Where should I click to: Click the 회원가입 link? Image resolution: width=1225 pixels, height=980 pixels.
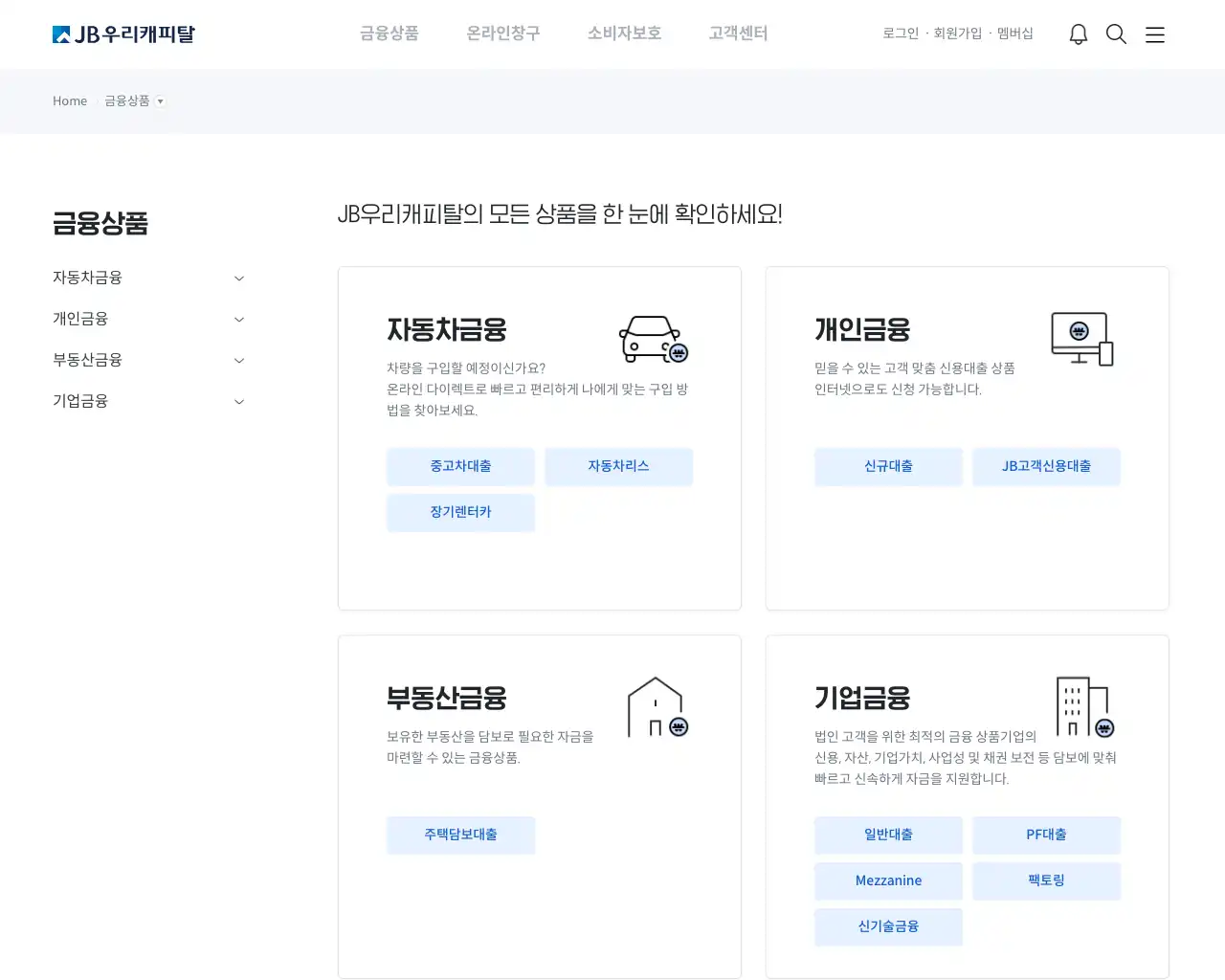[958, 33]
